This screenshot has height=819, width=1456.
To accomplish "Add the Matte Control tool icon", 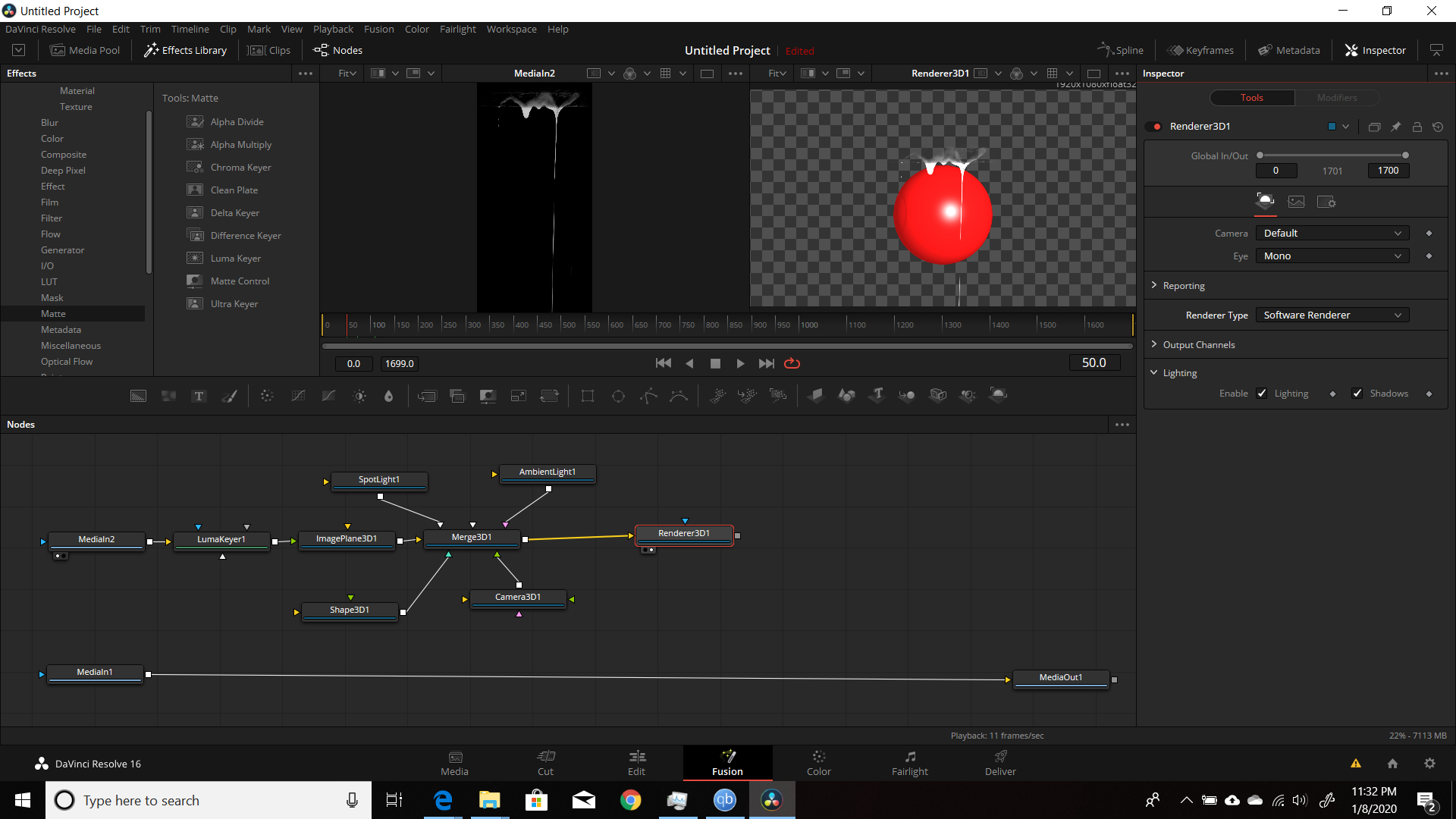I will pyautogui.click(x=488, y=396).
